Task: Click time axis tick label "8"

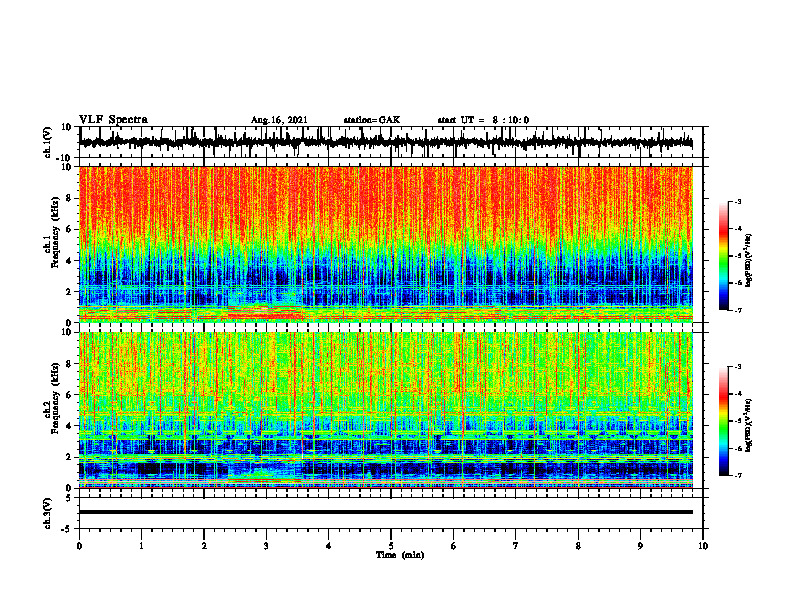Action: click(x=578, y=546)
